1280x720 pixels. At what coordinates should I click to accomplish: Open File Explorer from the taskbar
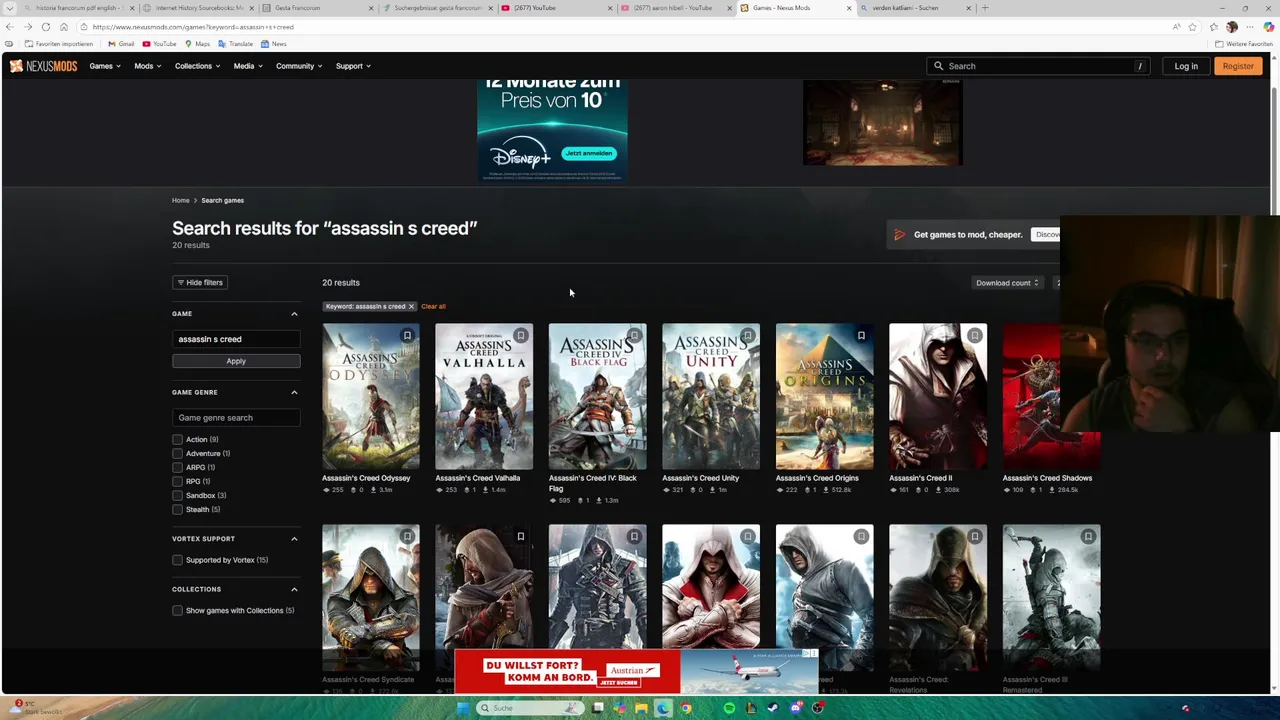(641, 708)
